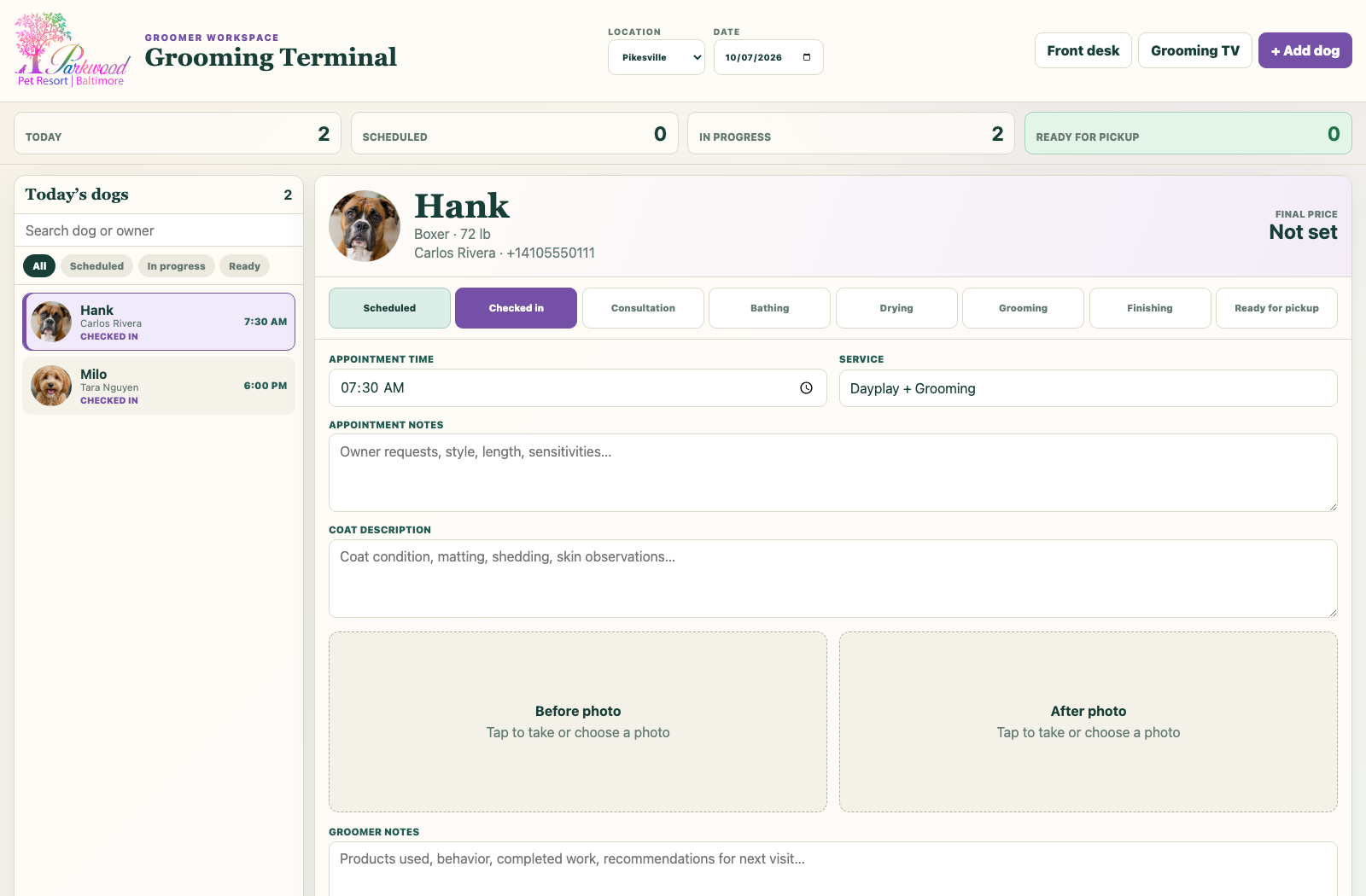
Task: Set Hank's stage to Bathing
Action: pos(769,308)
